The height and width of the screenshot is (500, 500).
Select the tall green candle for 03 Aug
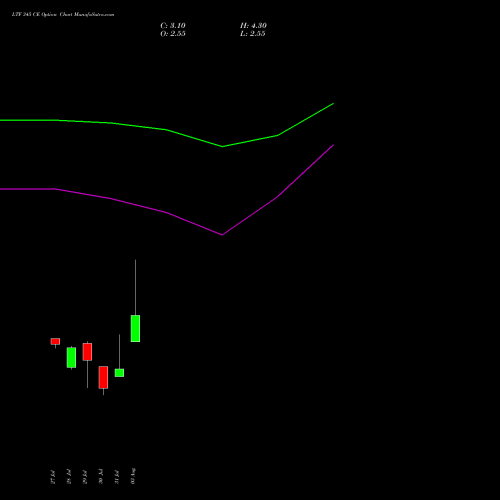[x=135, y=328]
